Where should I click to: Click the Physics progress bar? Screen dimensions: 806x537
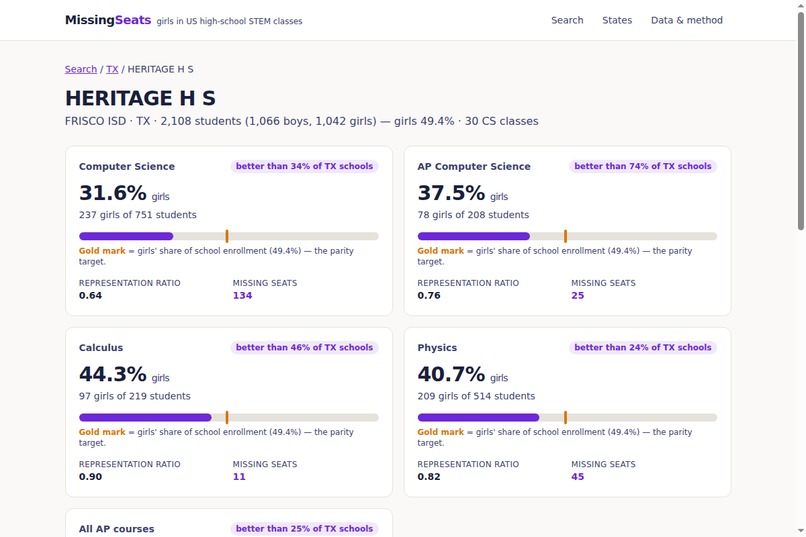567,418
